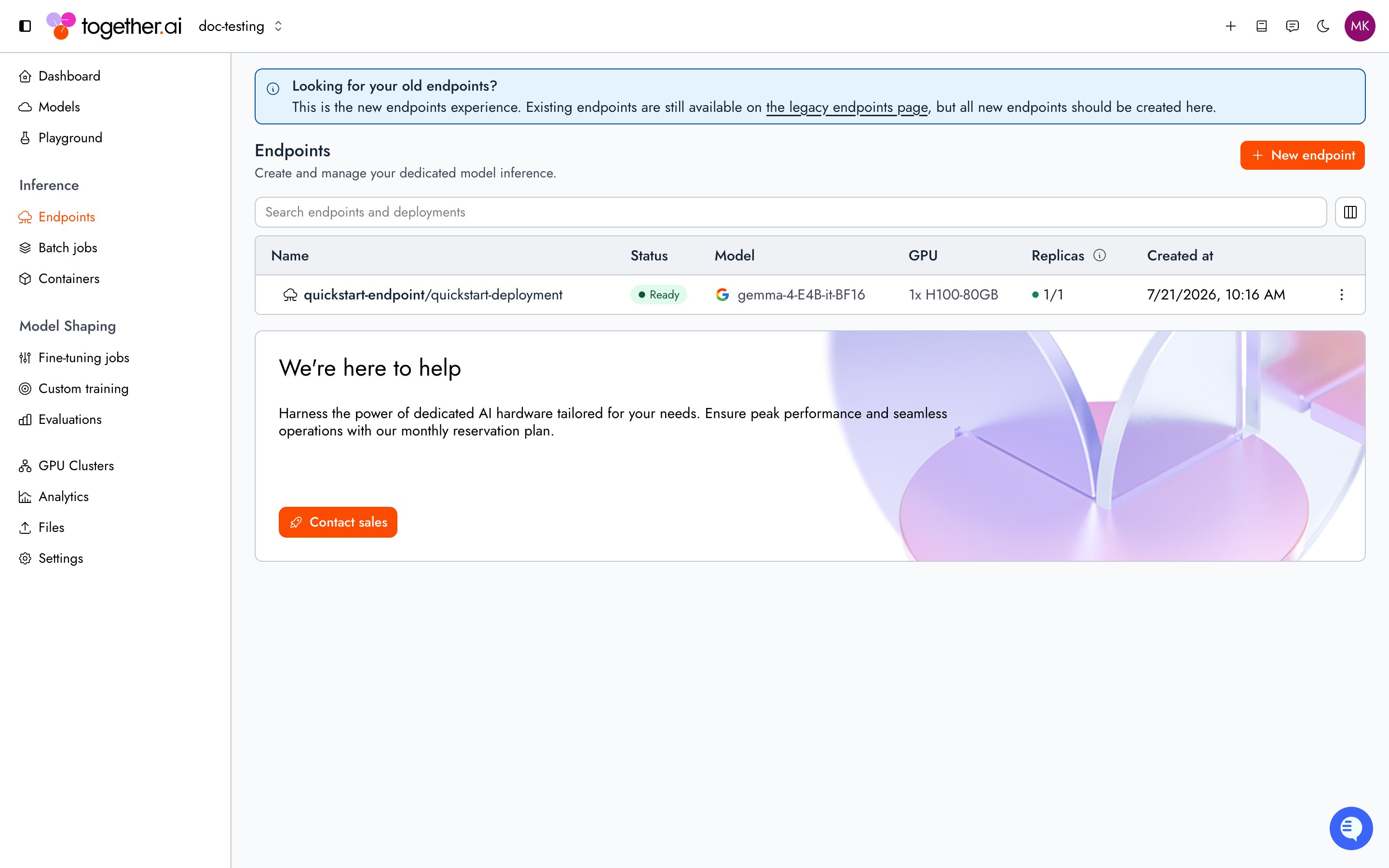
Task: Open Settings in the sidebar
Action: coord(51,558)
